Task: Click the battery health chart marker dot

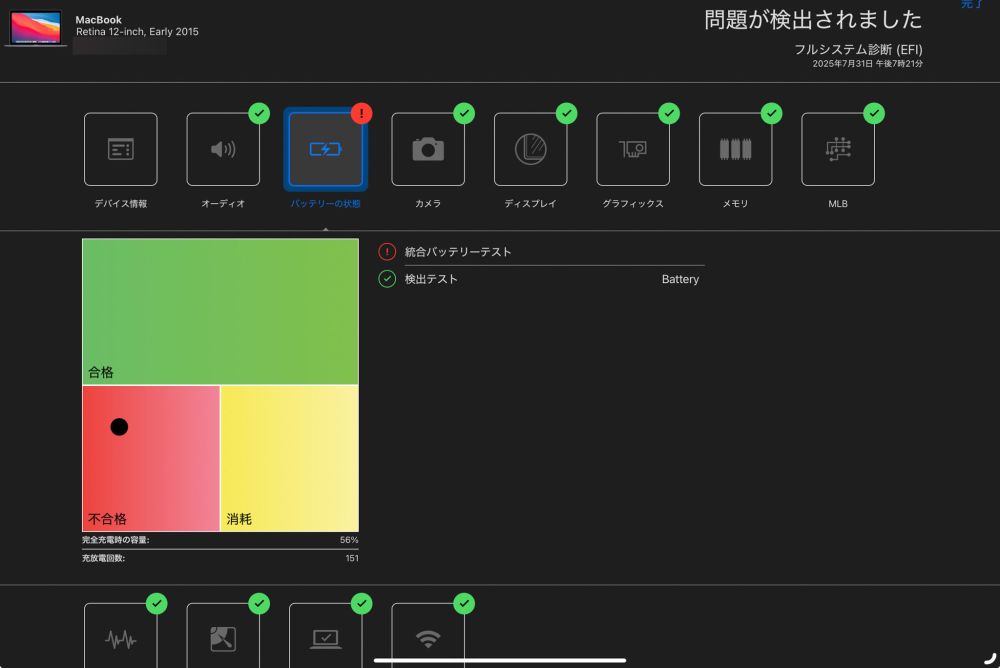Action: [x=119, y=426]
